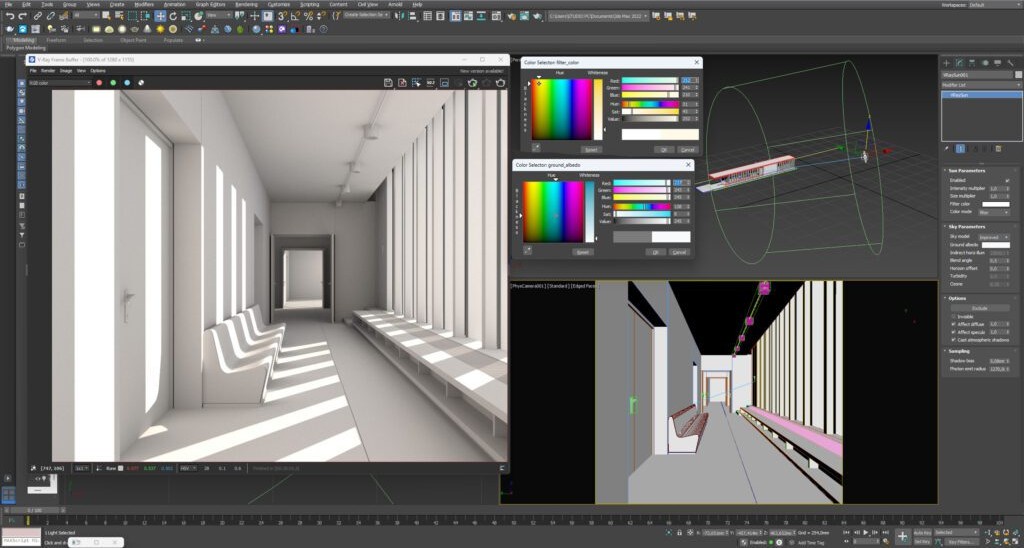Click the Ground albedo color swatch

(996, 245)
